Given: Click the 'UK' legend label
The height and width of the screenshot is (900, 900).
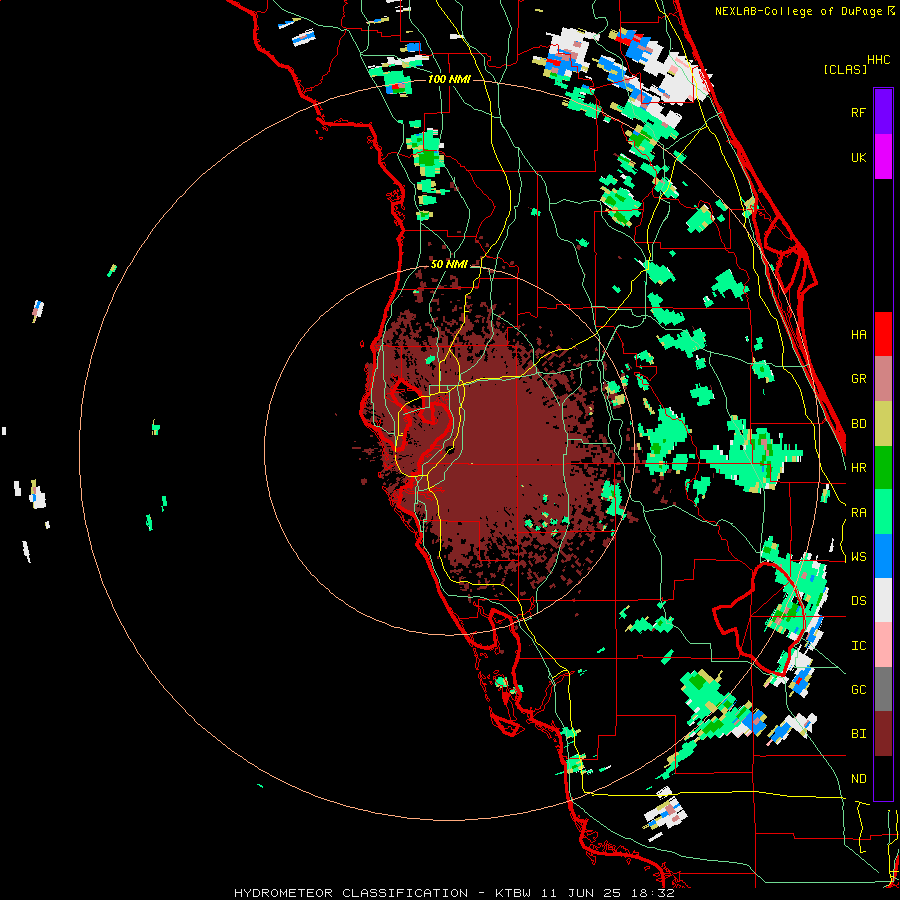Looking at the screenshot, I should click(x=858, y=158).
